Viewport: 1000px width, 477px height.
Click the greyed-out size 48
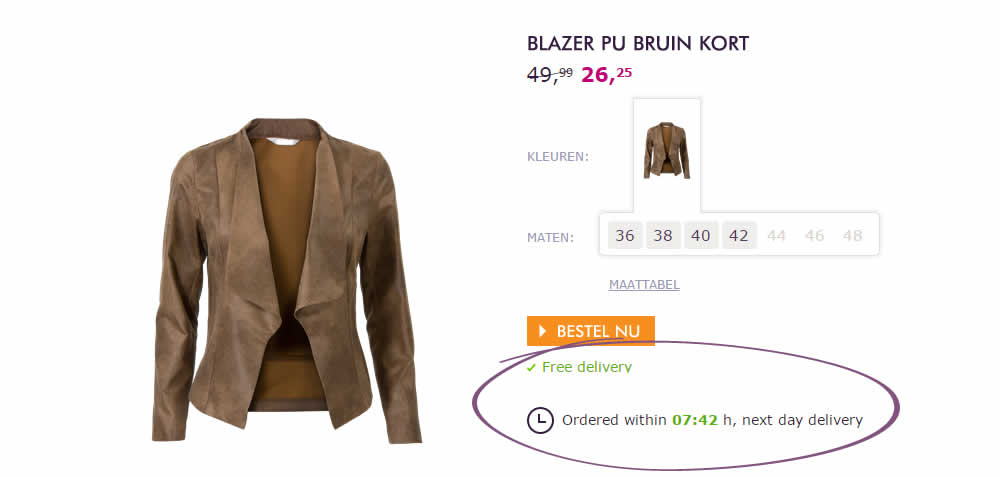pos(852,236)
